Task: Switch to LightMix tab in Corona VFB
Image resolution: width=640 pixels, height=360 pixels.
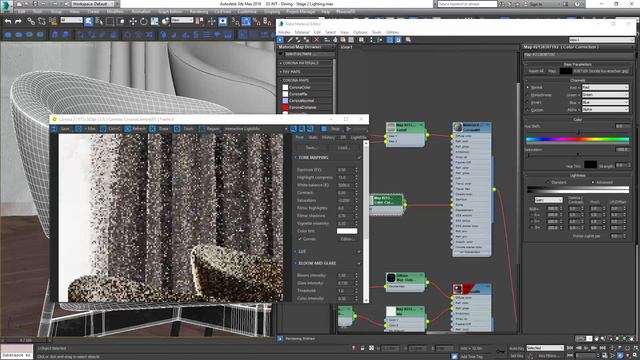Action: (x=358, y=138)
